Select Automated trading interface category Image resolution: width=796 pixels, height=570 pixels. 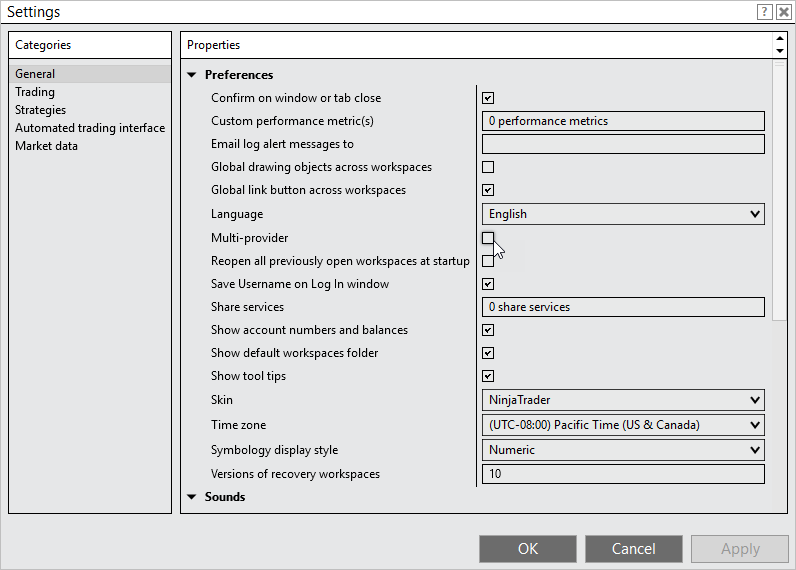(90, 128)
